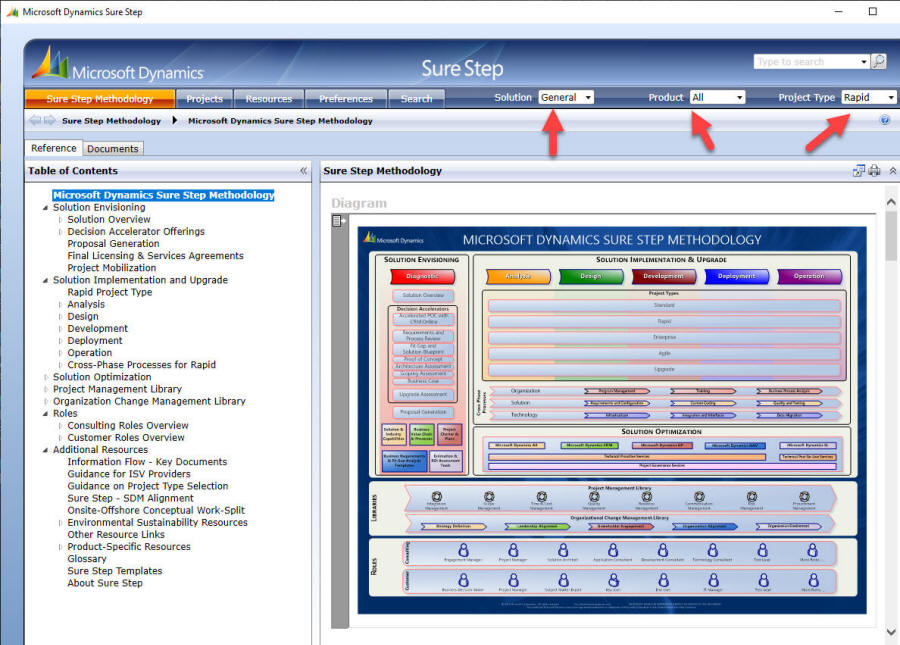Viewport: 900px width, 645px height.
Task: Expand the Decision Accelerator Offerings node
Action: 60,232
